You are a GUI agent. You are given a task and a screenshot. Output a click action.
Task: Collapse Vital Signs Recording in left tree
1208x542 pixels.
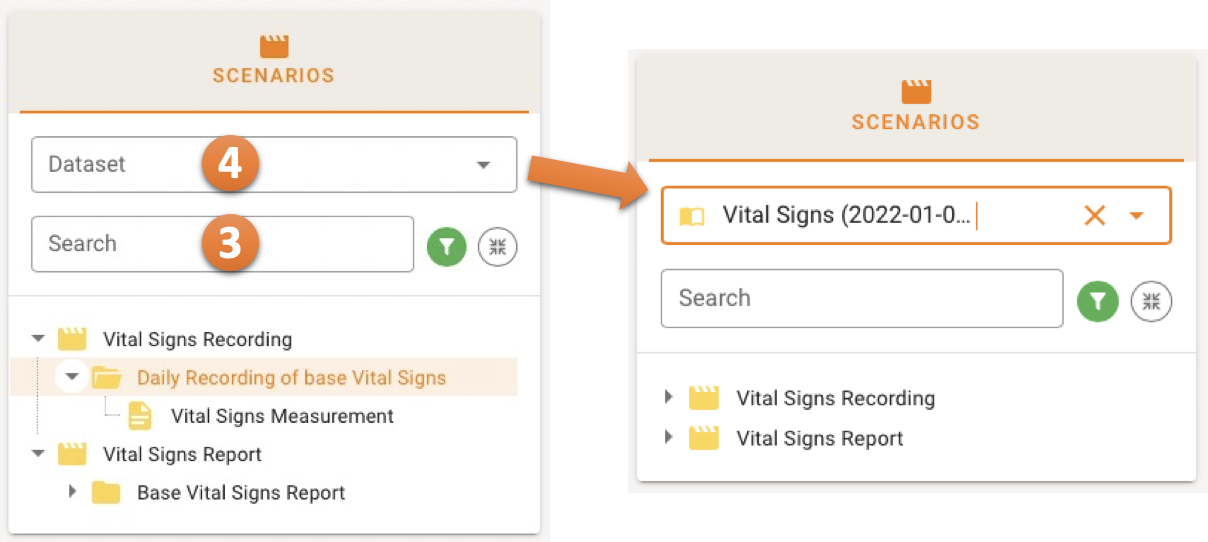(39, 339)
